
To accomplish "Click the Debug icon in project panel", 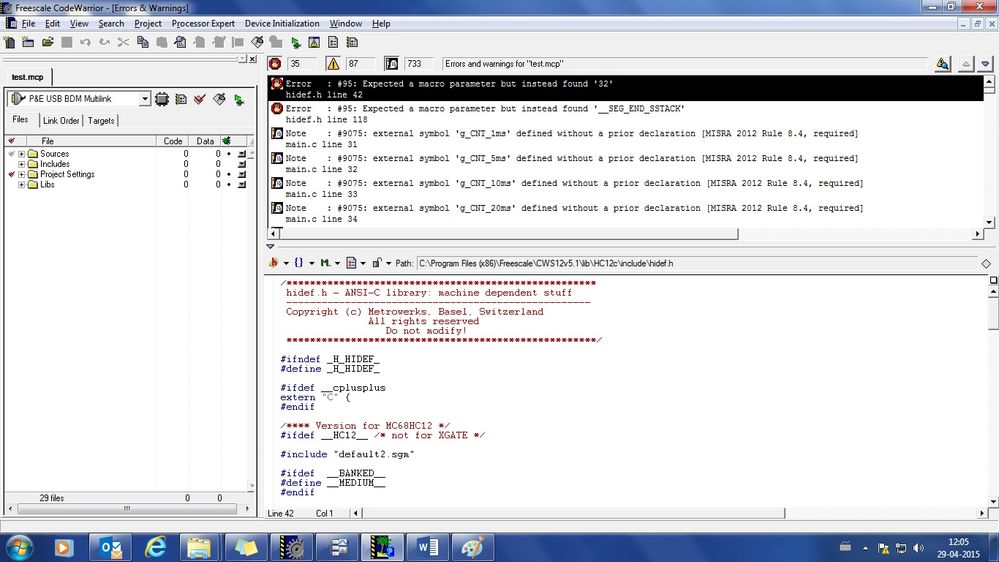I will 239,99.
